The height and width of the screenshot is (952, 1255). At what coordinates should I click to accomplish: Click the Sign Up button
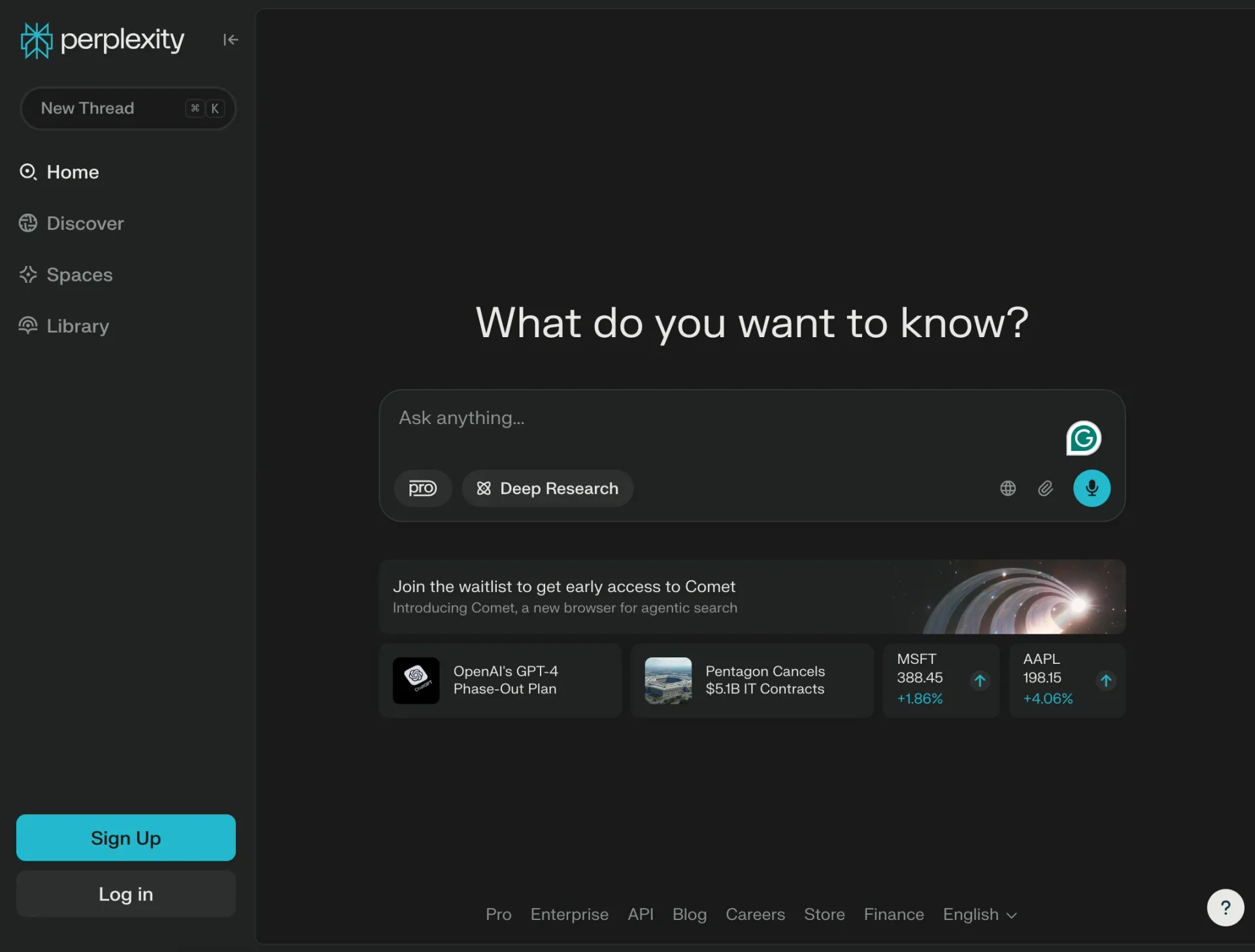tap(126, 837)
